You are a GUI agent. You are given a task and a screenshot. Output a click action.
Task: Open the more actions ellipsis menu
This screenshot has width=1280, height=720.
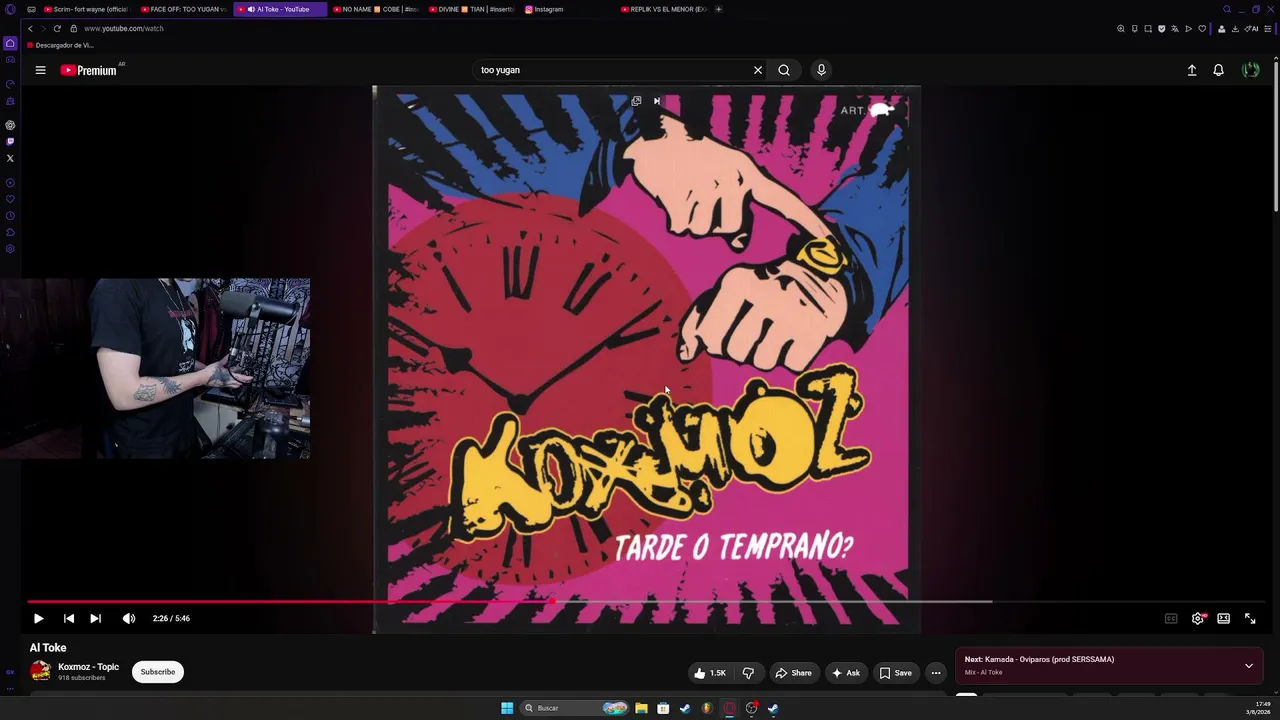pos(936,673)
